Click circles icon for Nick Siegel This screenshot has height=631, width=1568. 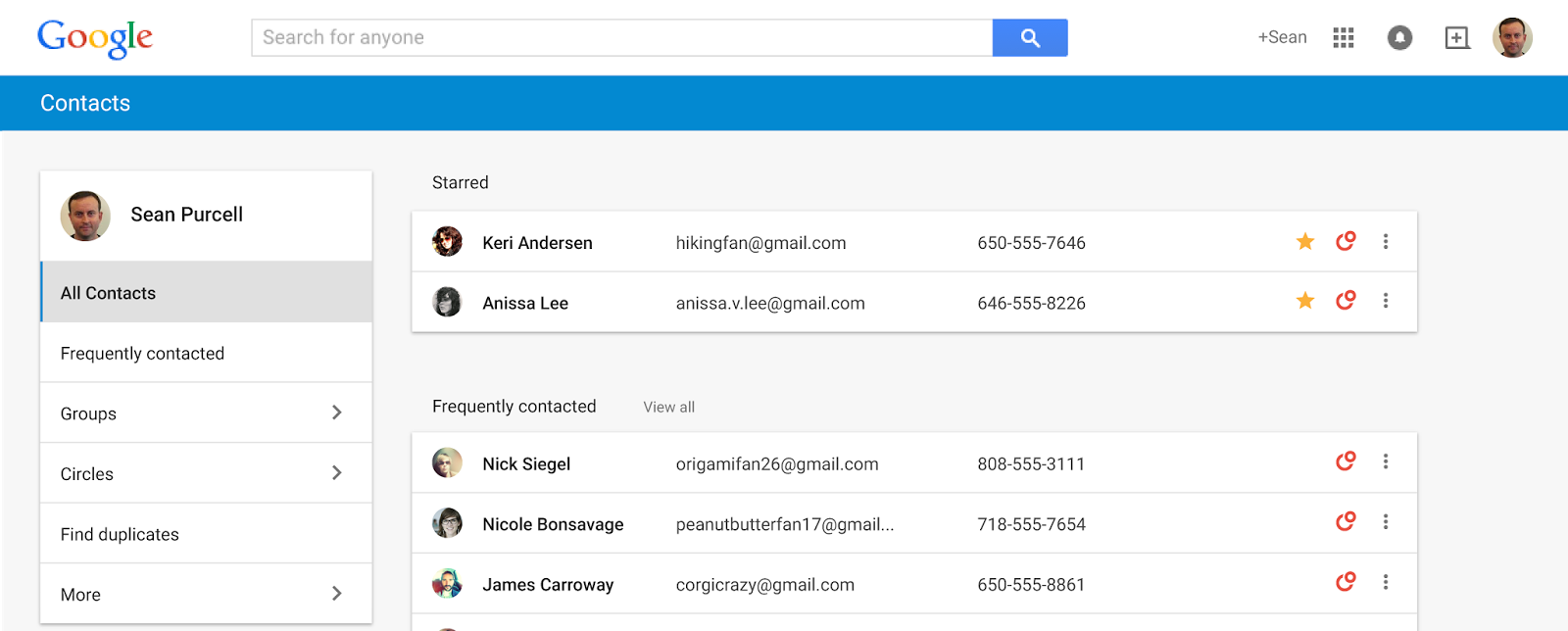[x=1346, y=461]
